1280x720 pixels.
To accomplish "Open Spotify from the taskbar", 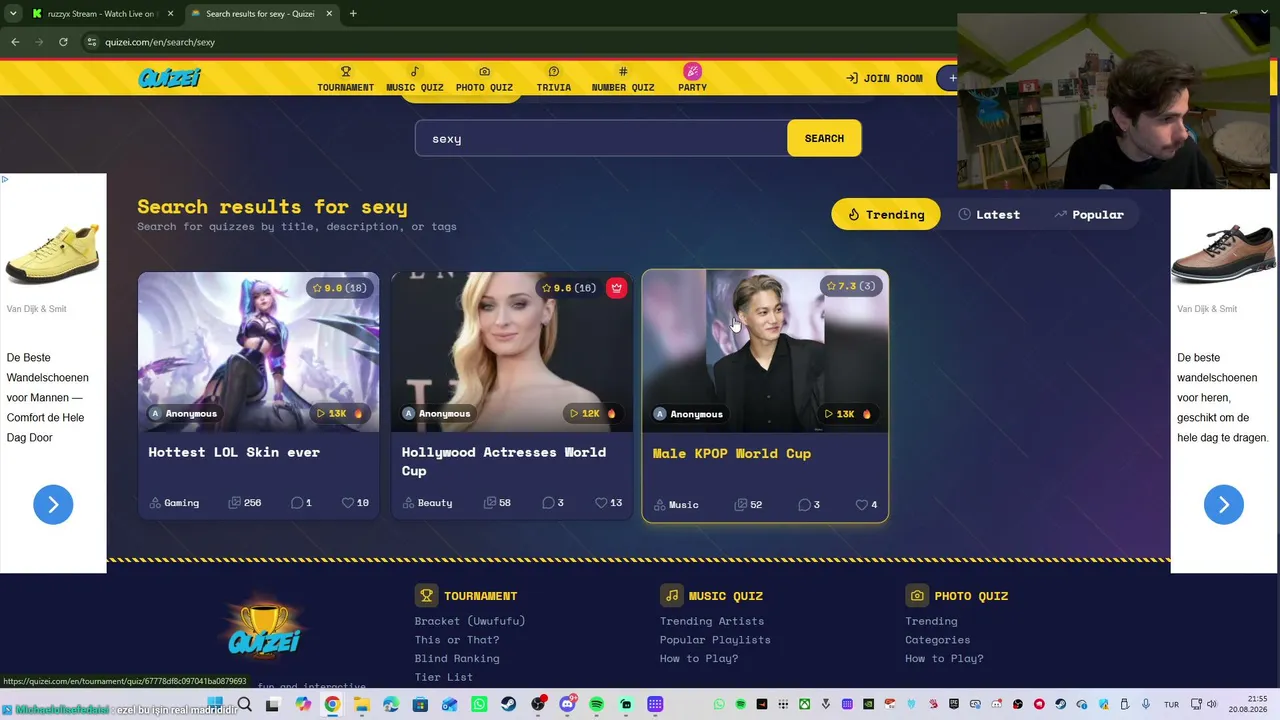I will point(596,705).
